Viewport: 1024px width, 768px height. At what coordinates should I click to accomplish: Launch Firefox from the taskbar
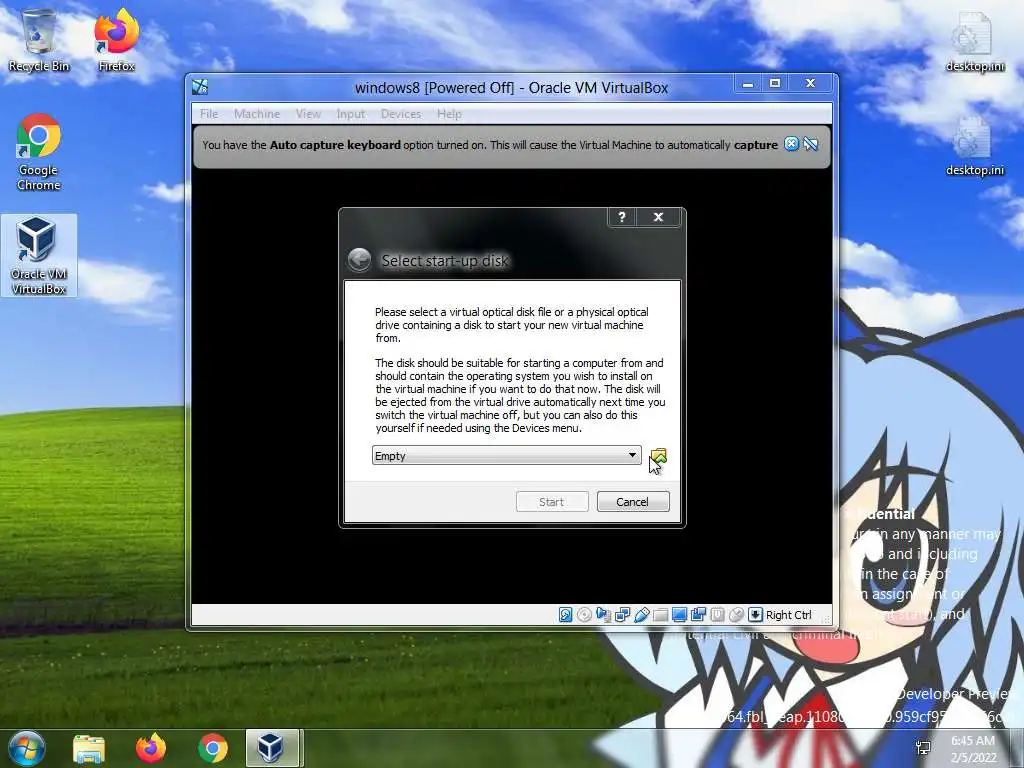pyautogui.click(x=151, y=748)
